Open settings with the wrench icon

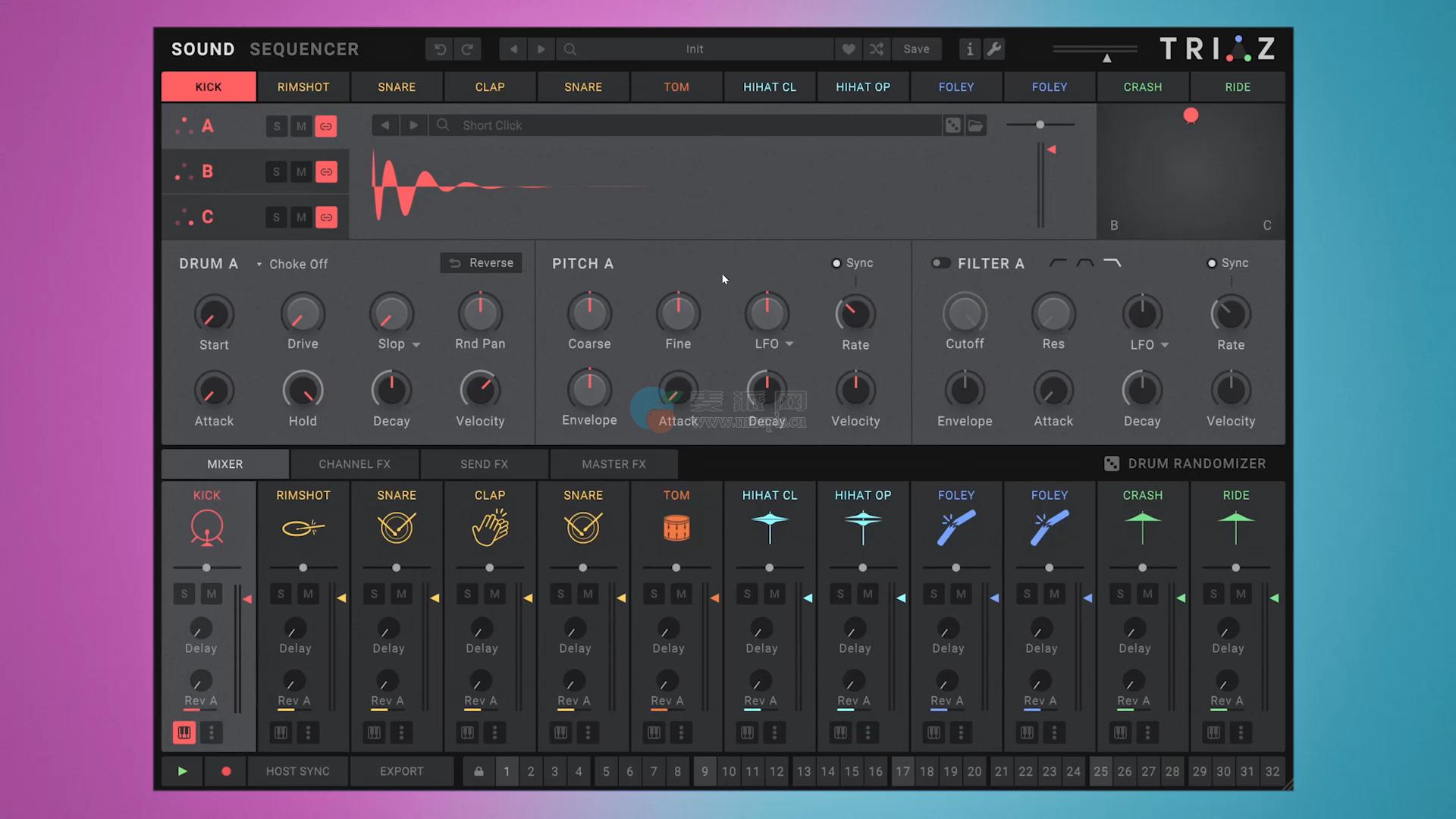[x=994, y=49]
